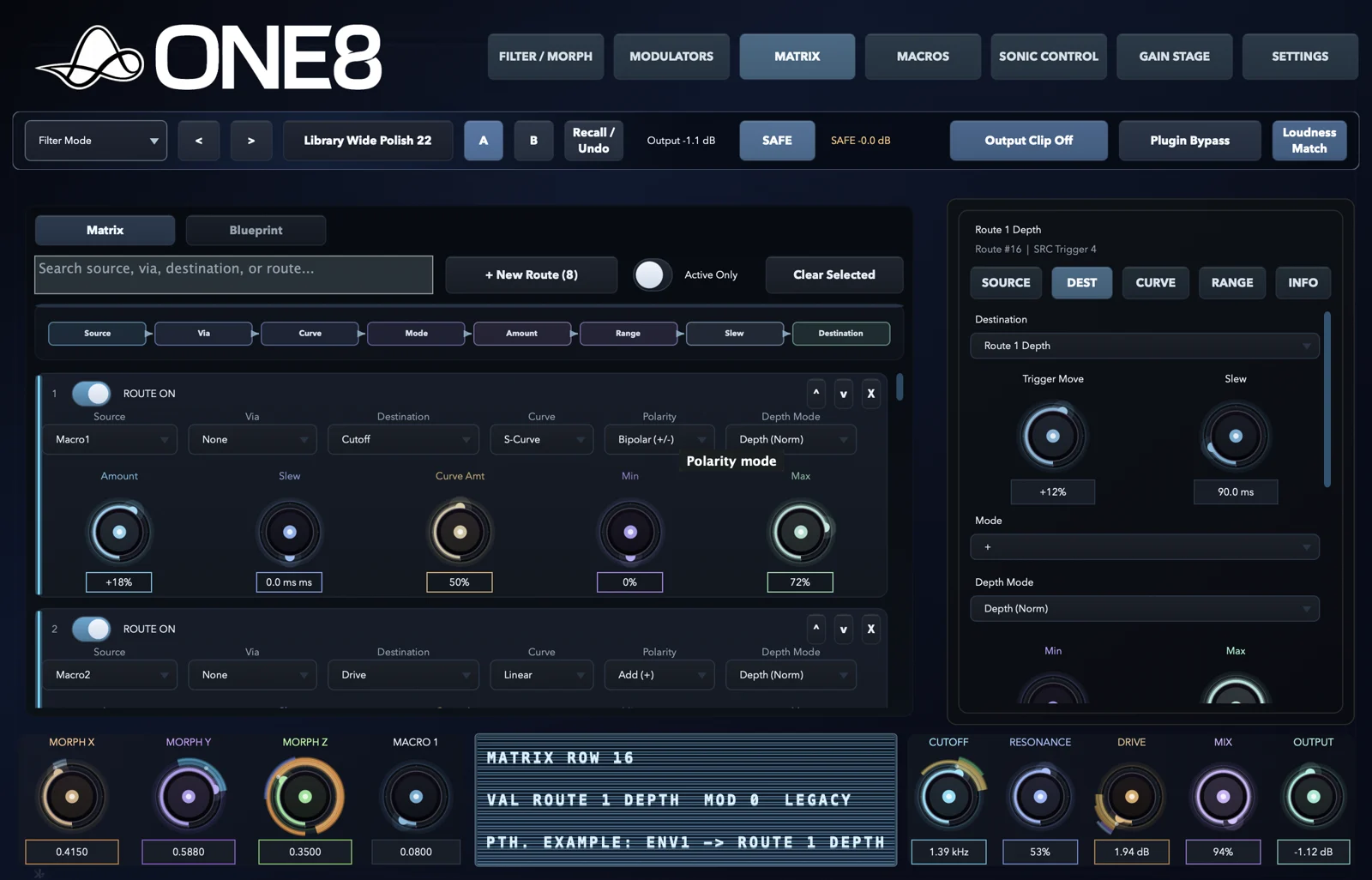Delete route 2 with its X button
Viewport: 1372px width, 880px height.
(x=870, y=629)
